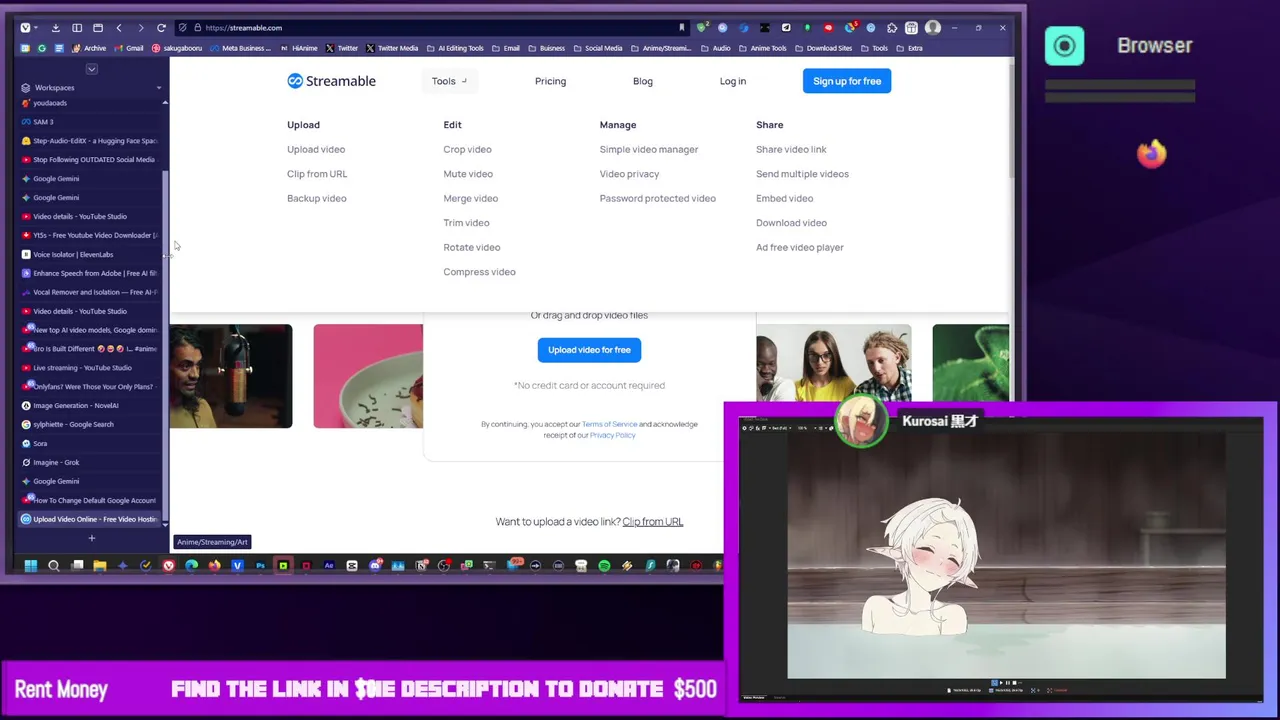Open the Twitter bookmark

pyautogui.click(x=341, y=48)
